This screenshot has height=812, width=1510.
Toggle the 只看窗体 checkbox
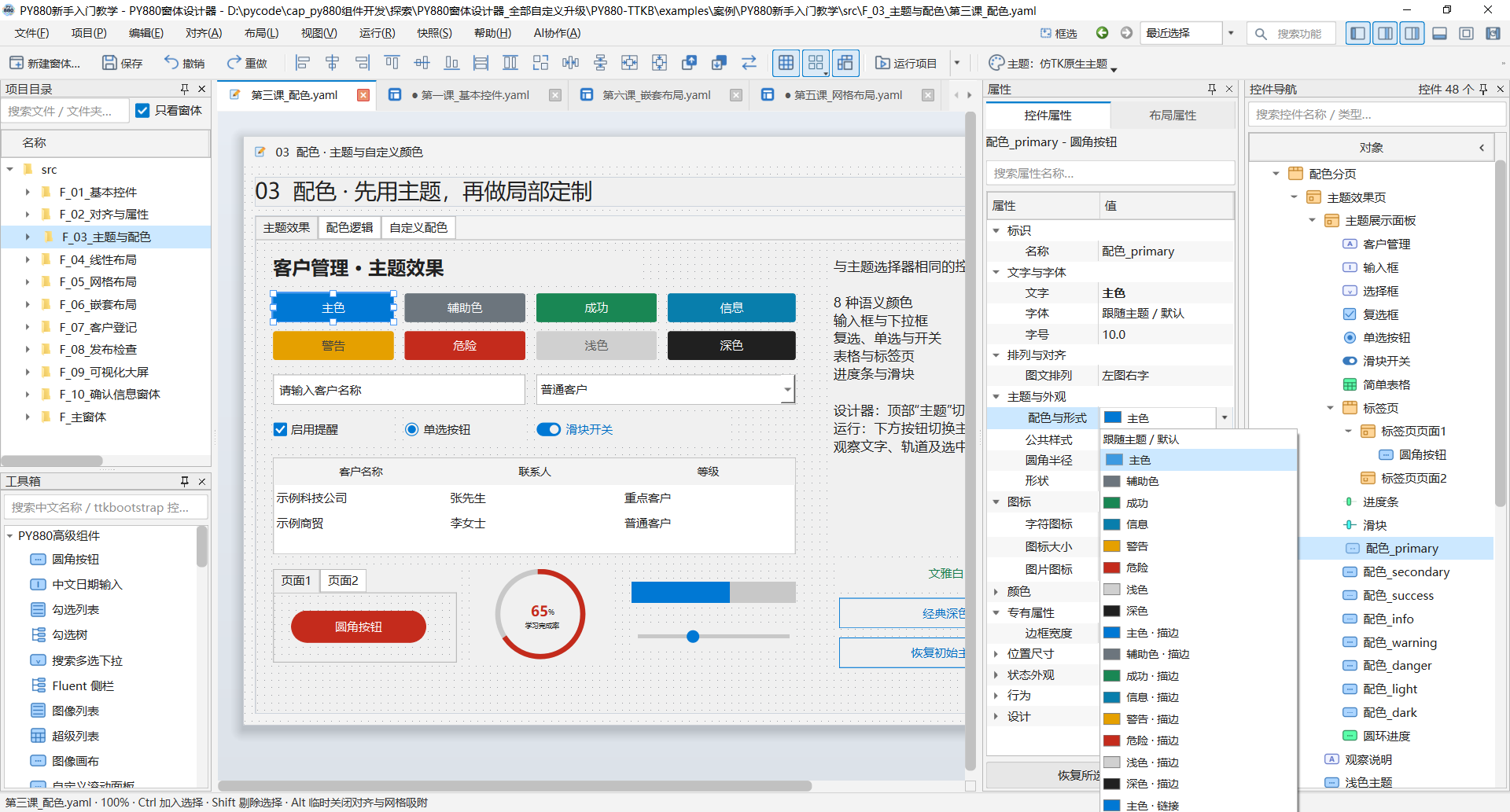(x=142, y=111)
